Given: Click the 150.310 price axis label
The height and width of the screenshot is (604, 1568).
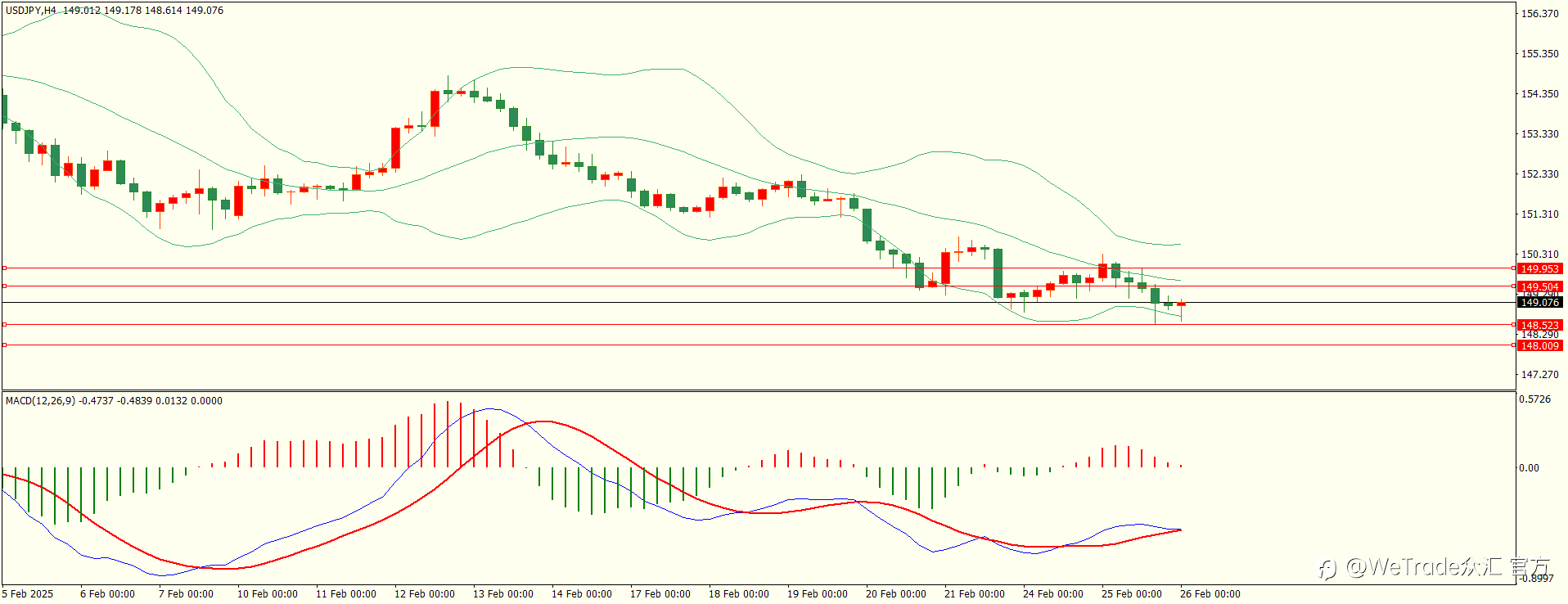Looking at the screenshot, I should coord(1539,255).
